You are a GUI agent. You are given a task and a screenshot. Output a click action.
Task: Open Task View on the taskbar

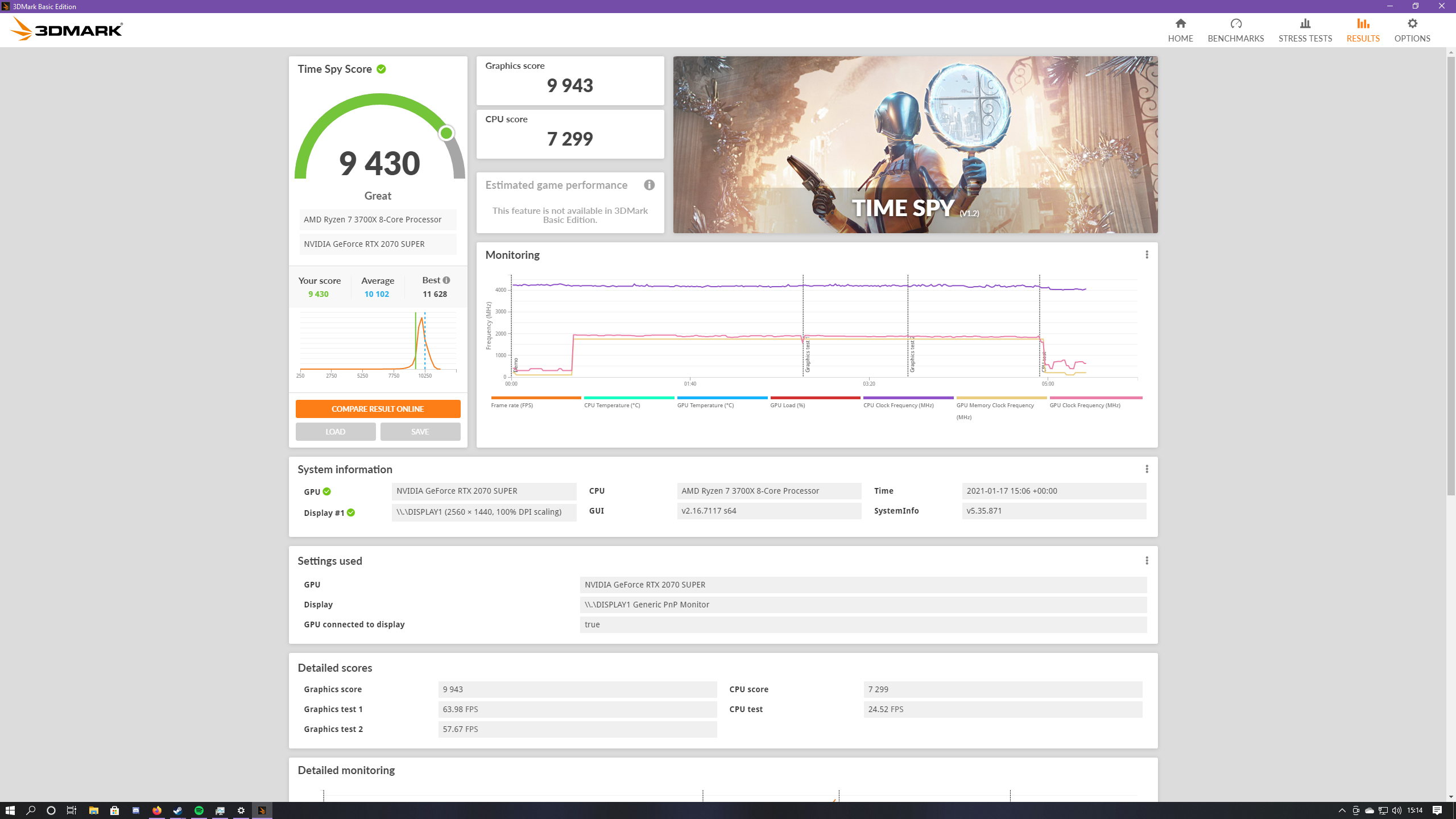click(72, 810)
